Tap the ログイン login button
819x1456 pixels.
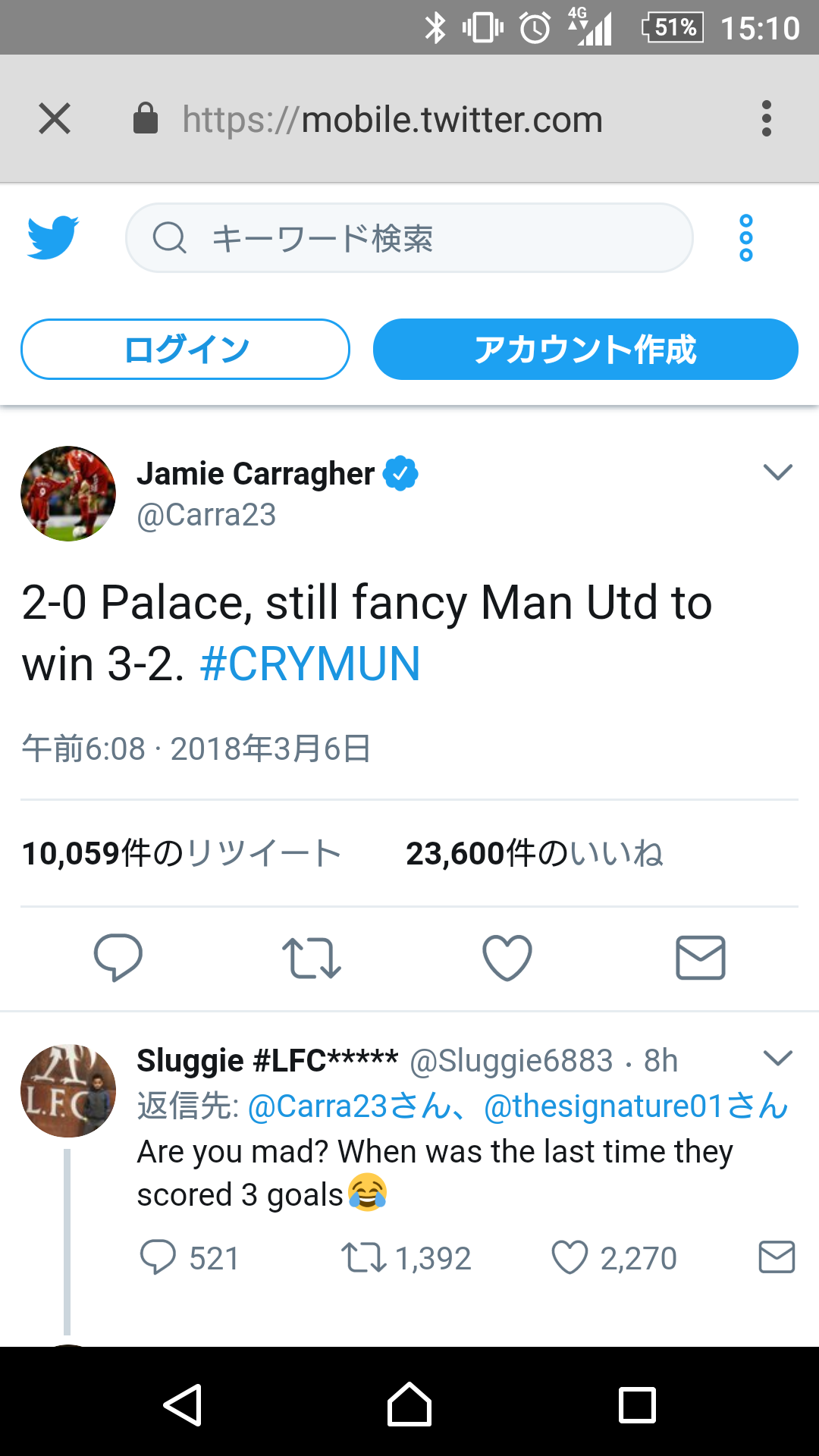tap(185, 349)
